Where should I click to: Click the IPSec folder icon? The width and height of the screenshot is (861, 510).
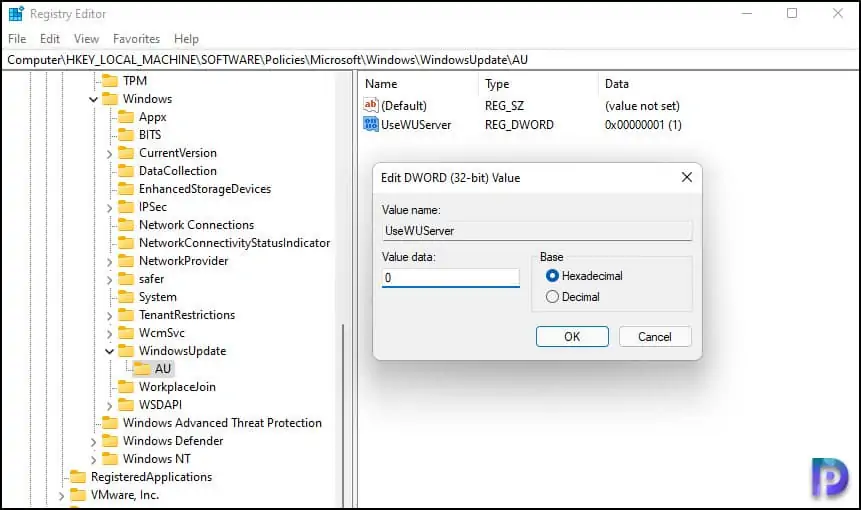126,207
